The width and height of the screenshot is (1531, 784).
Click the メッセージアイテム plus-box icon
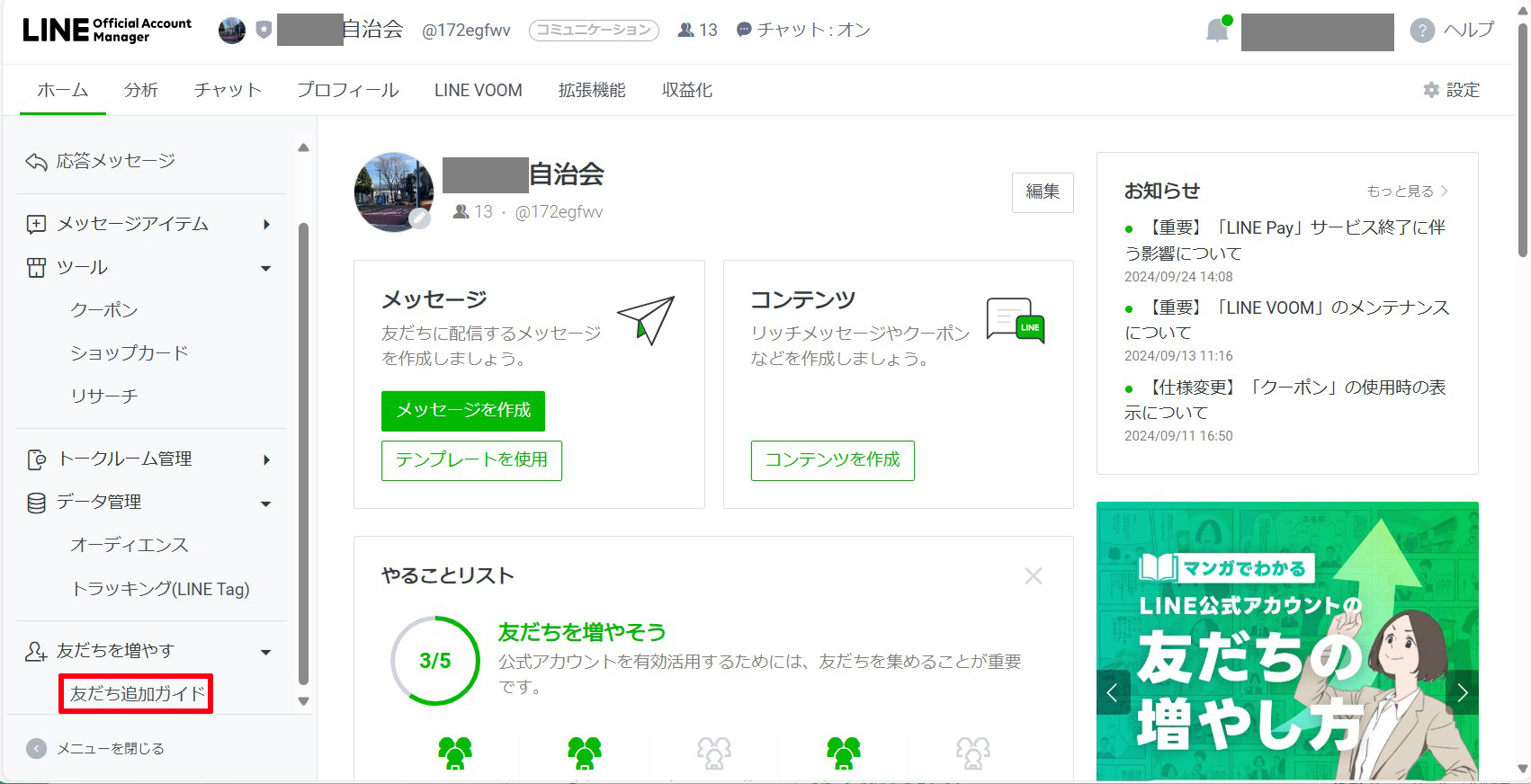click(36, 224)
